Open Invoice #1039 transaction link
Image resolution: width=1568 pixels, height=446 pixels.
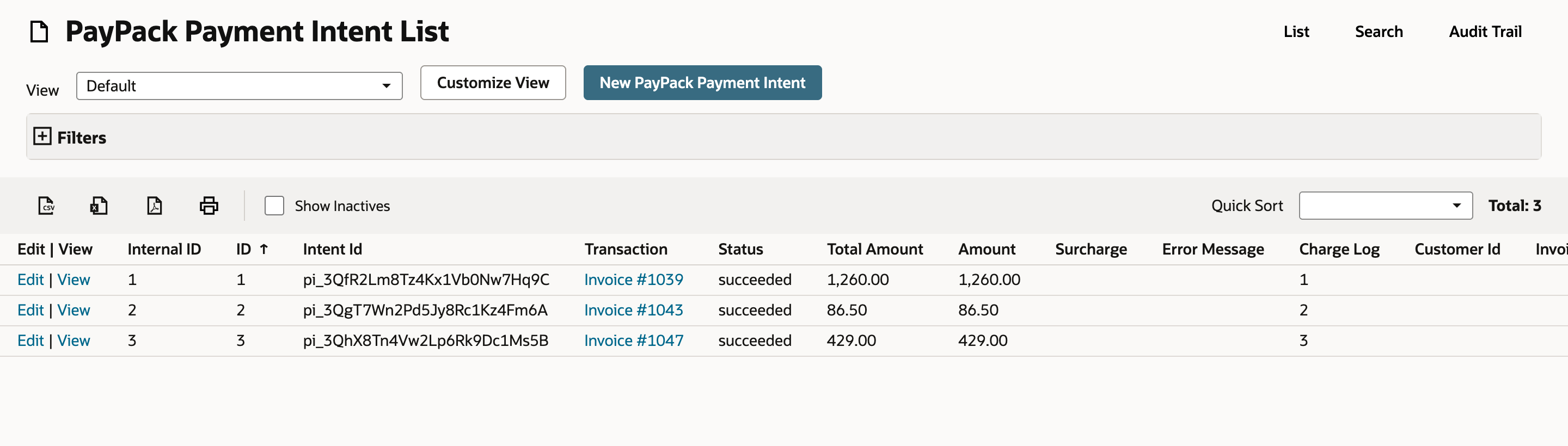point(634,280)
